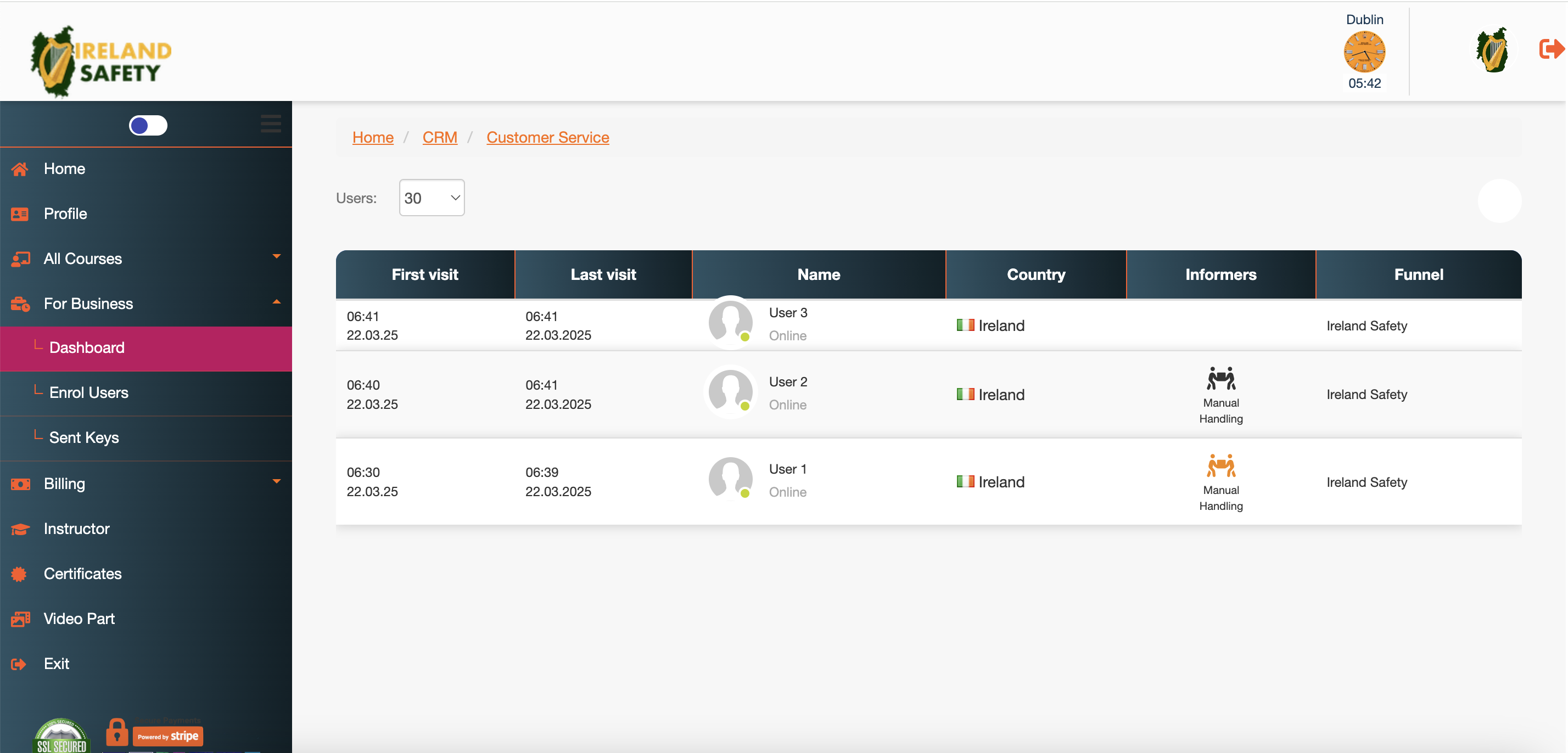Open Sent Keys submenu item
This screenshot has width=1568, height=753.
[x=146, y=439]
